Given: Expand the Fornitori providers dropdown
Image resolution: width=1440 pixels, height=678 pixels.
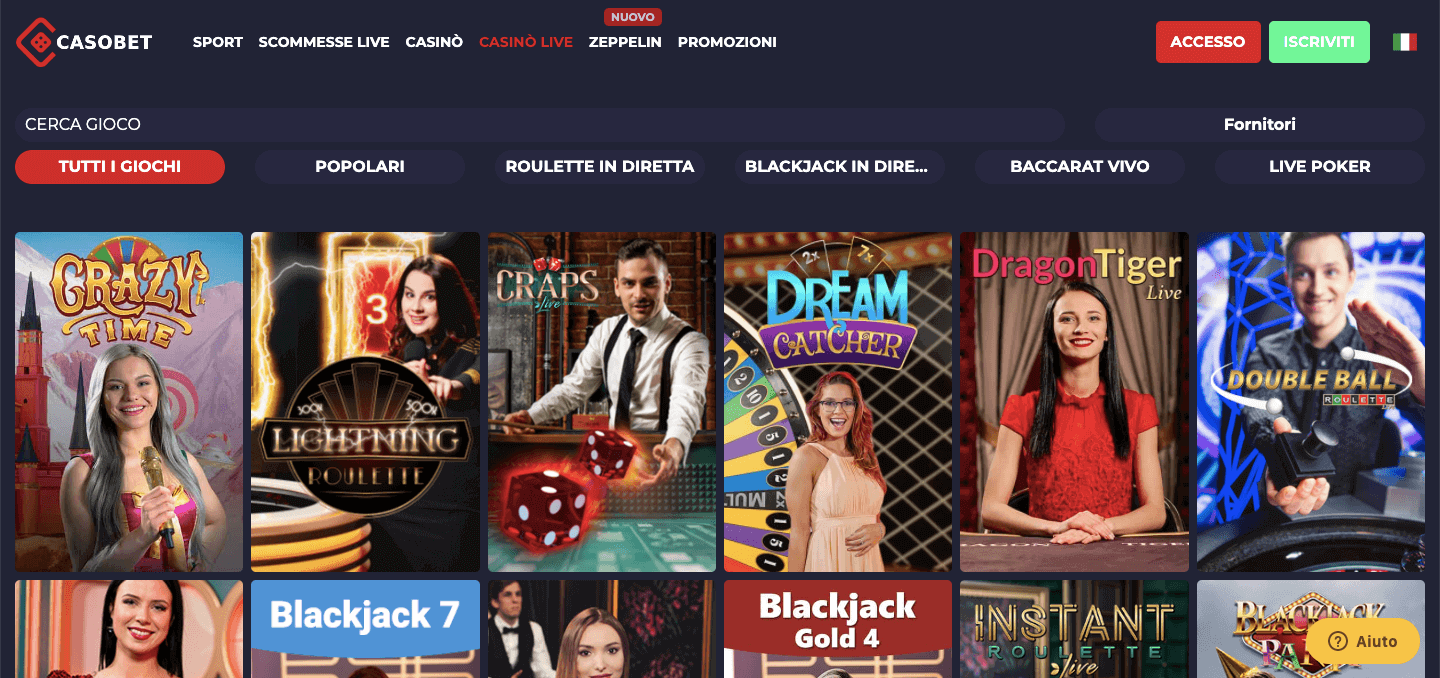Looking at the screenshot, I should pos(1260,125).
